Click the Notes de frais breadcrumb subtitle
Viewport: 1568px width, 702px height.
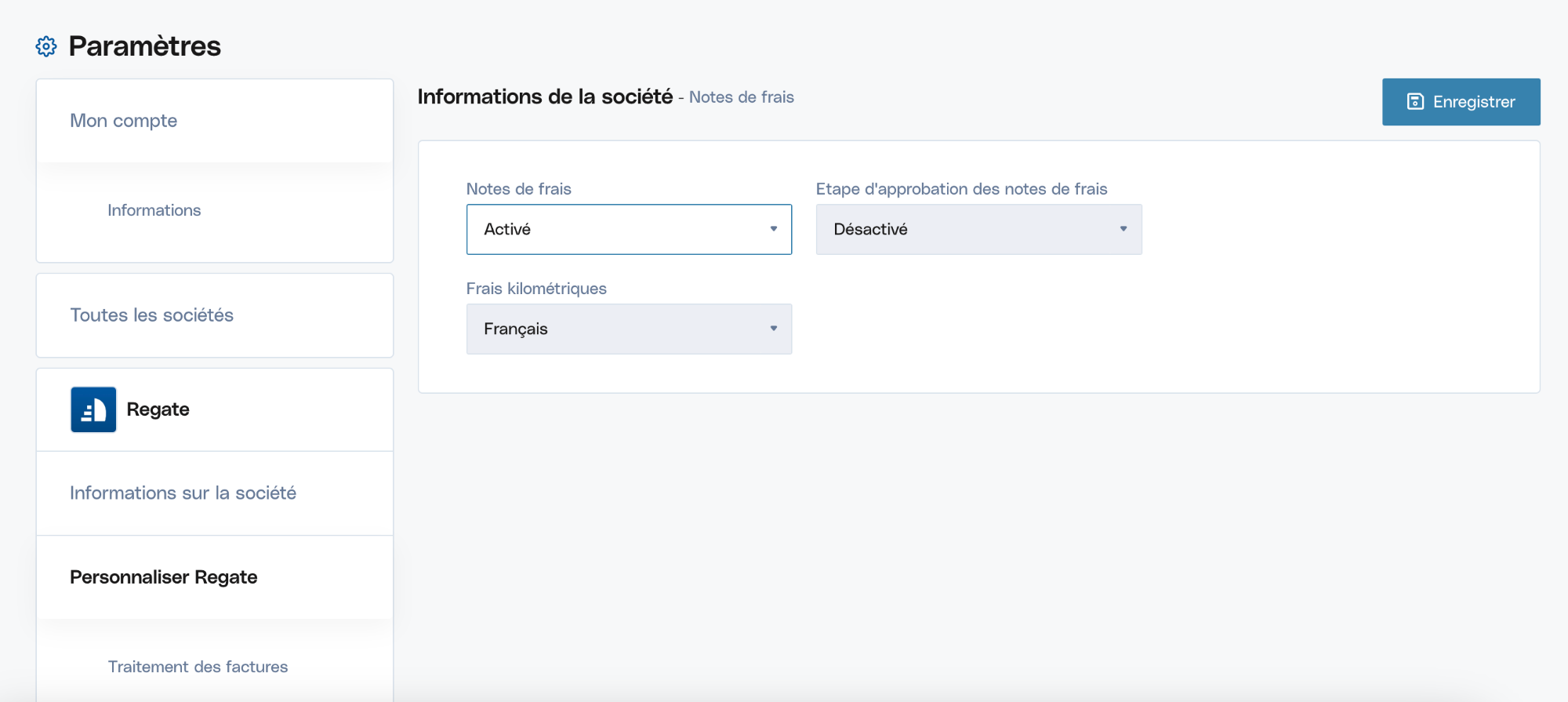point(742,97)
